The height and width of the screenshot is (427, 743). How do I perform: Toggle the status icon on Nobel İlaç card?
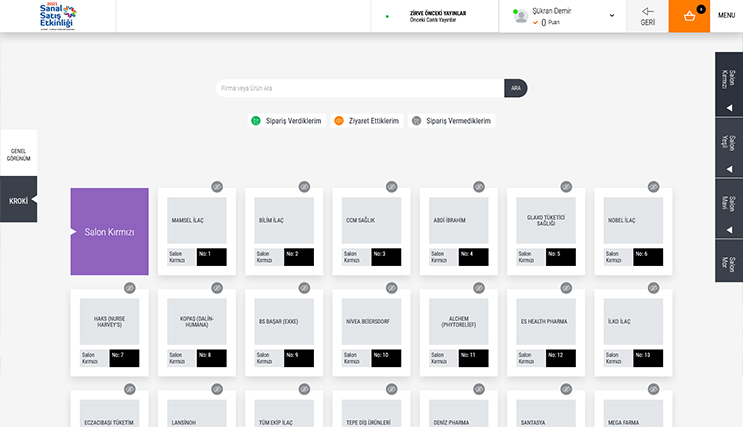coord(653,187)
